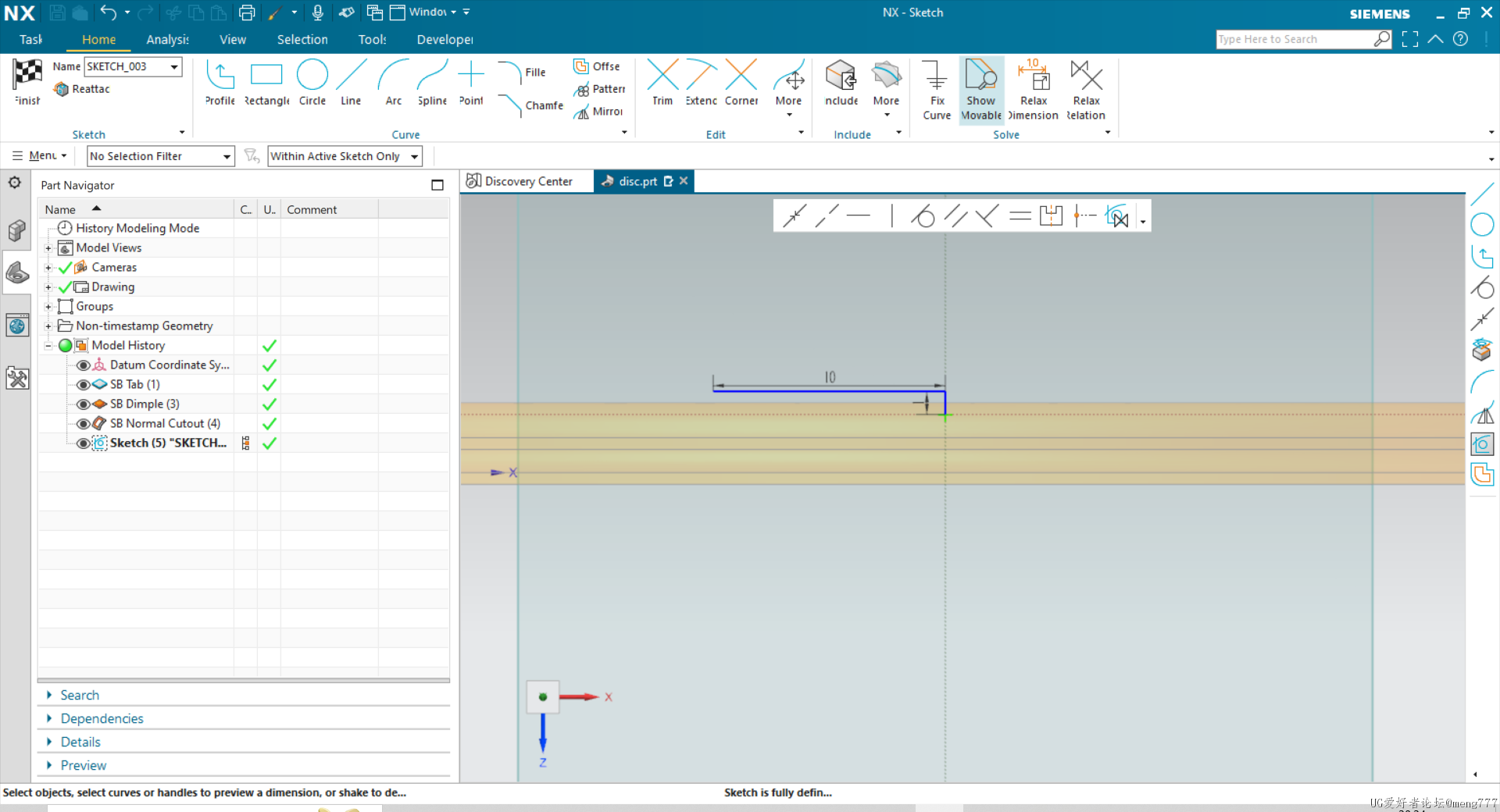This screenshot has width=1500, height=812.
Task: Close the disc.prt tab
Action: (x=684, y=181)
